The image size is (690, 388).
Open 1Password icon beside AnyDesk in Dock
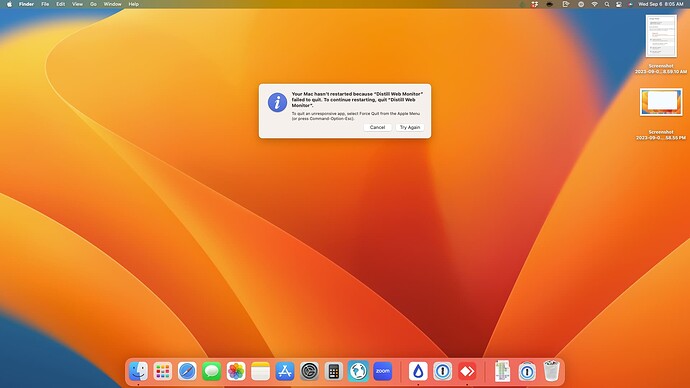coord(443,371)
